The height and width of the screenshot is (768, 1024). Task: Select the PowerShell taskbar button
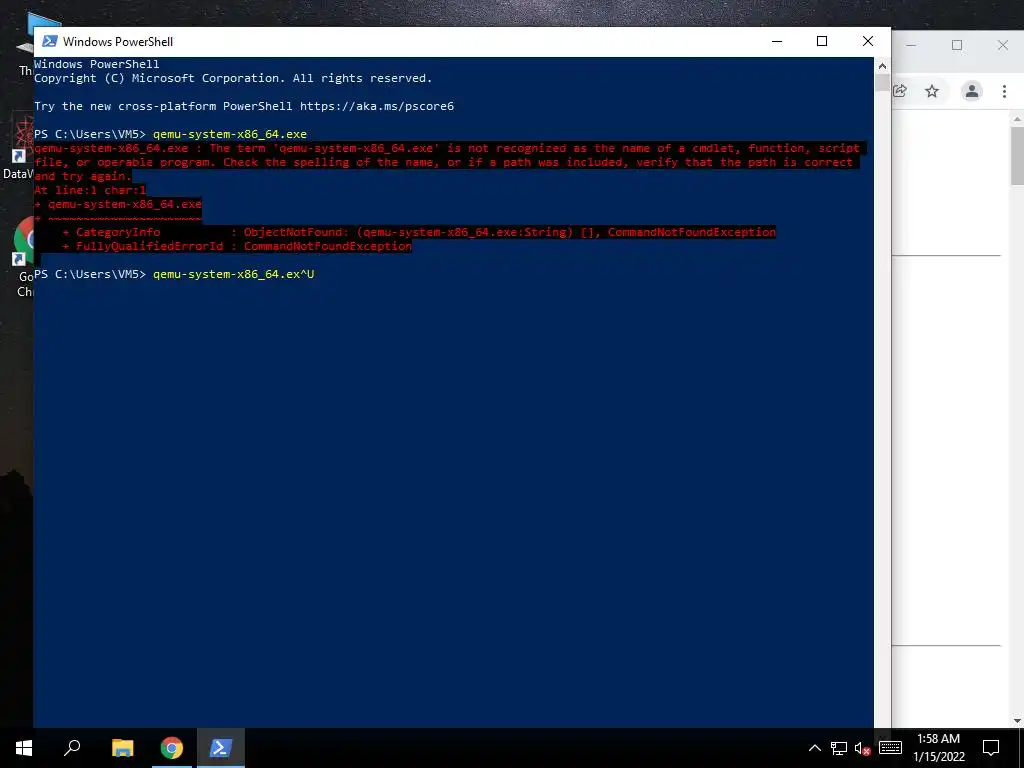220,748
